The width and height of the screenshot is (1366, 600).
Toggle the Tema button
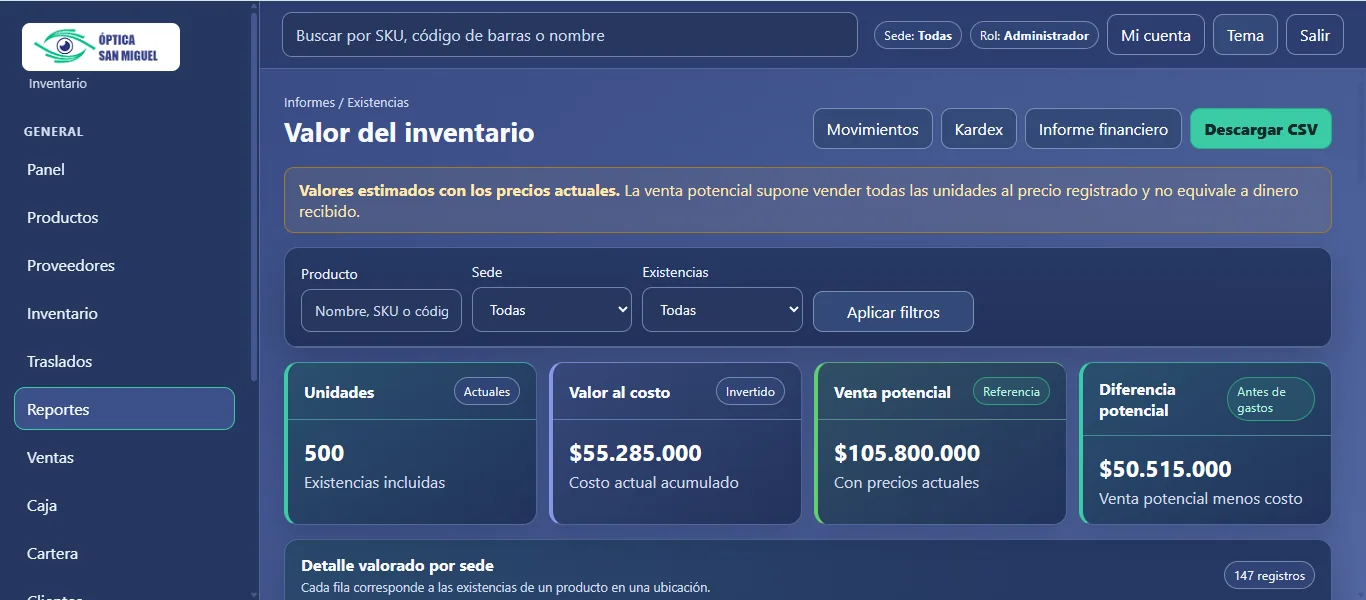(1245, 35)
